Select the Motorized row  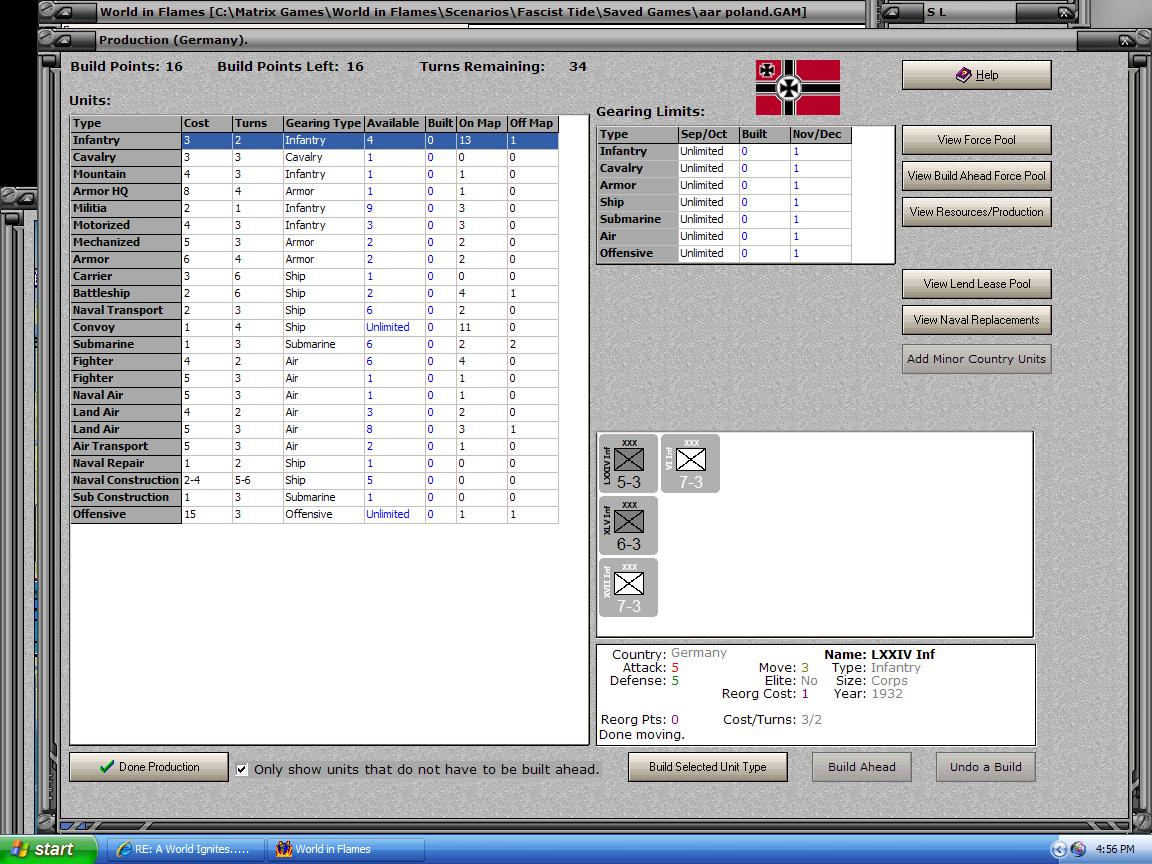tap(314, 225)
